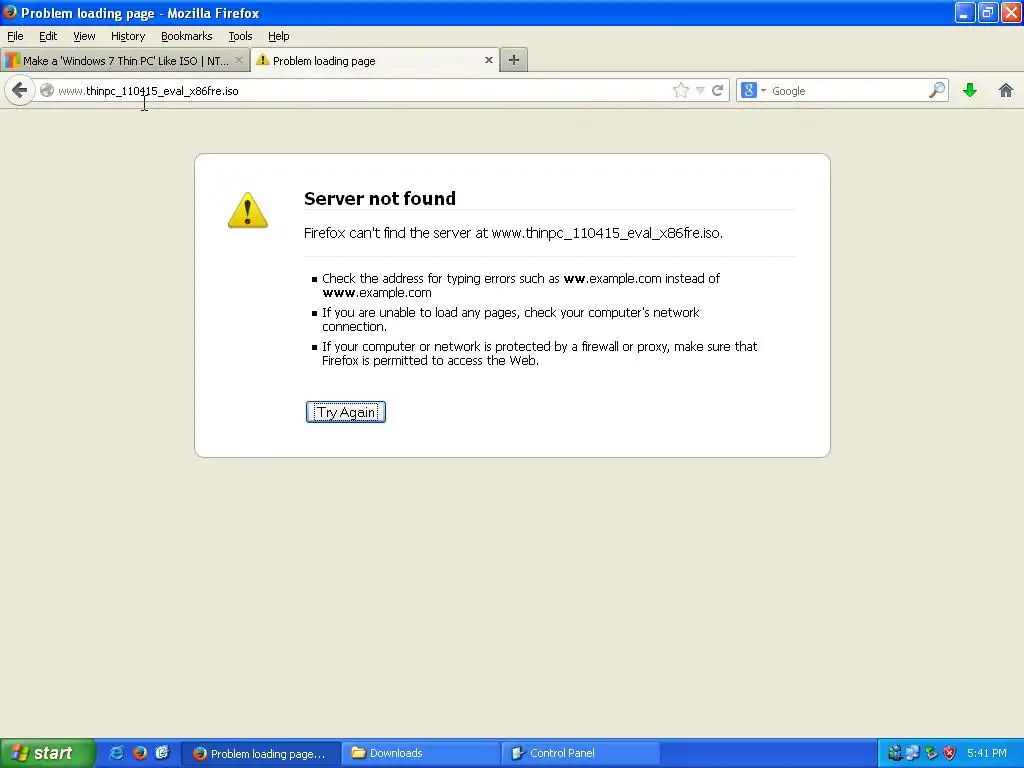
Task: Switch to Control Panel taskbar window
Action: tap(580, 753)
